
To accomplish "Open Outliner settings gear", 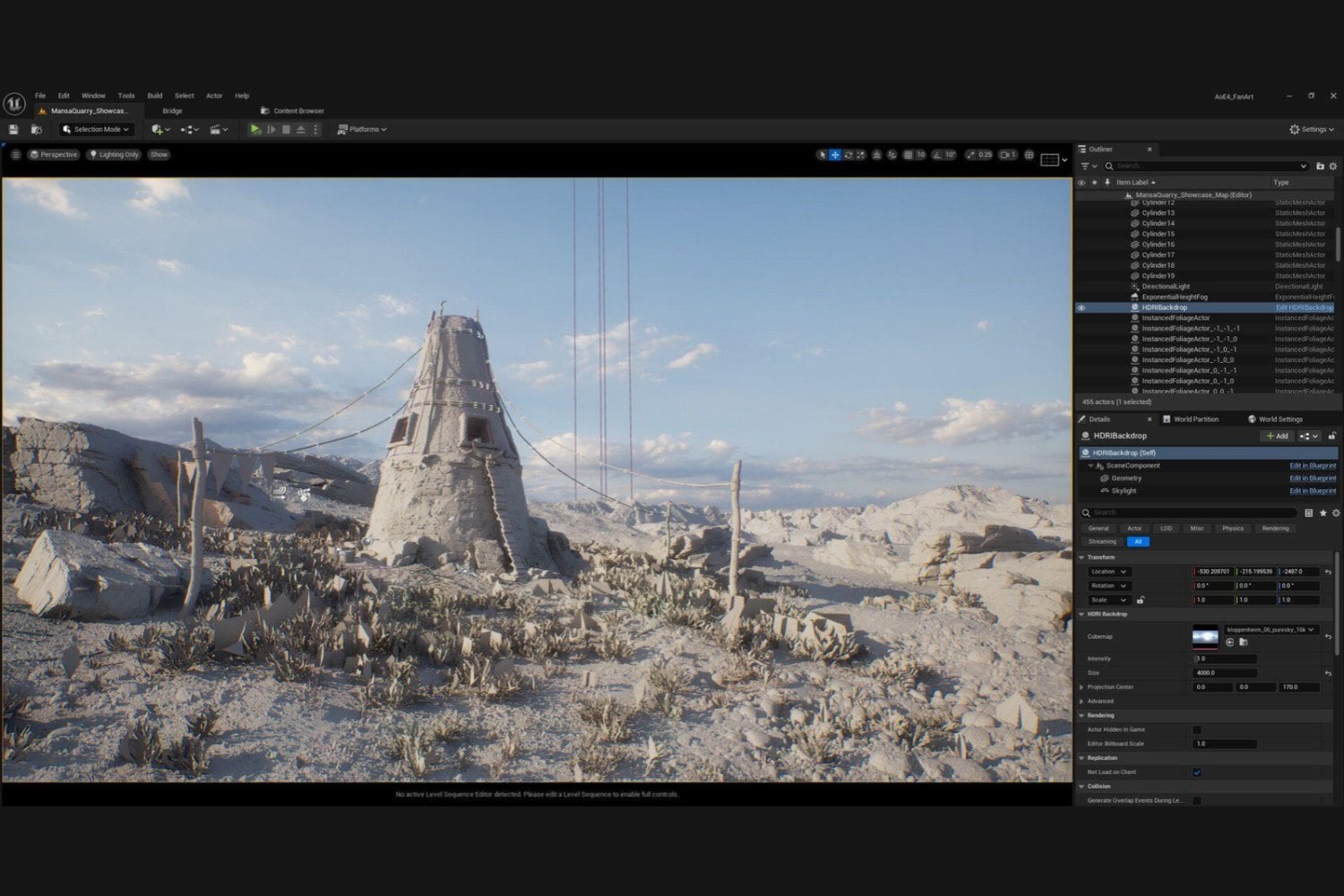I will 1333,166.
